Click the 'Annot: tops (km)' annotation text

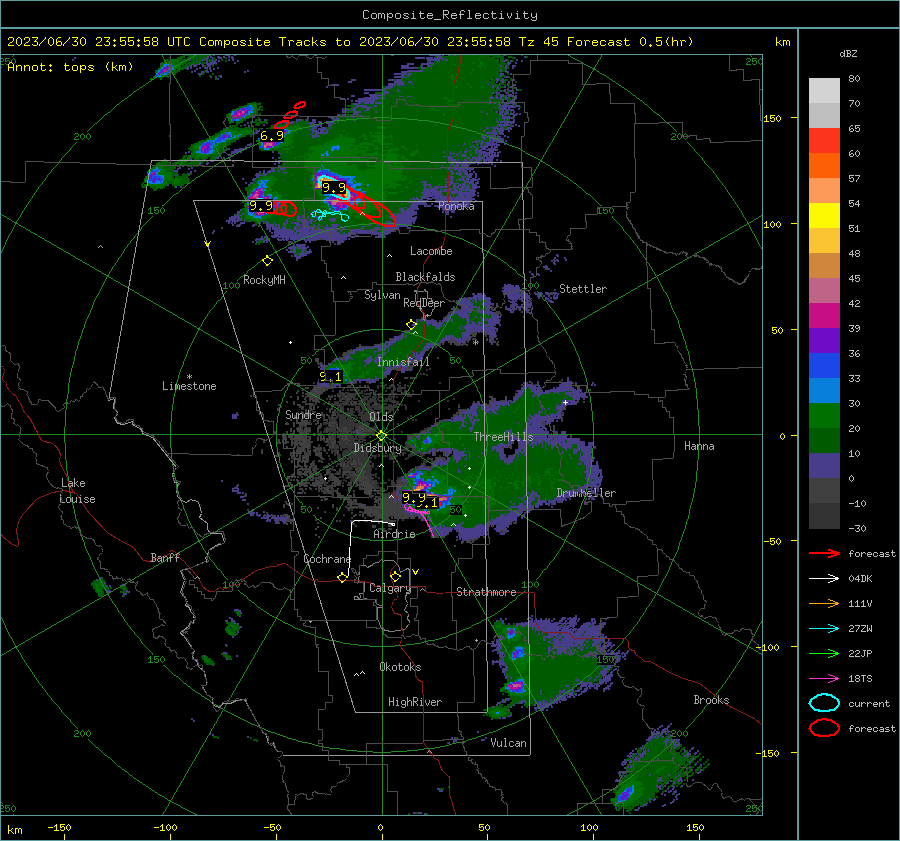(70, 67)
